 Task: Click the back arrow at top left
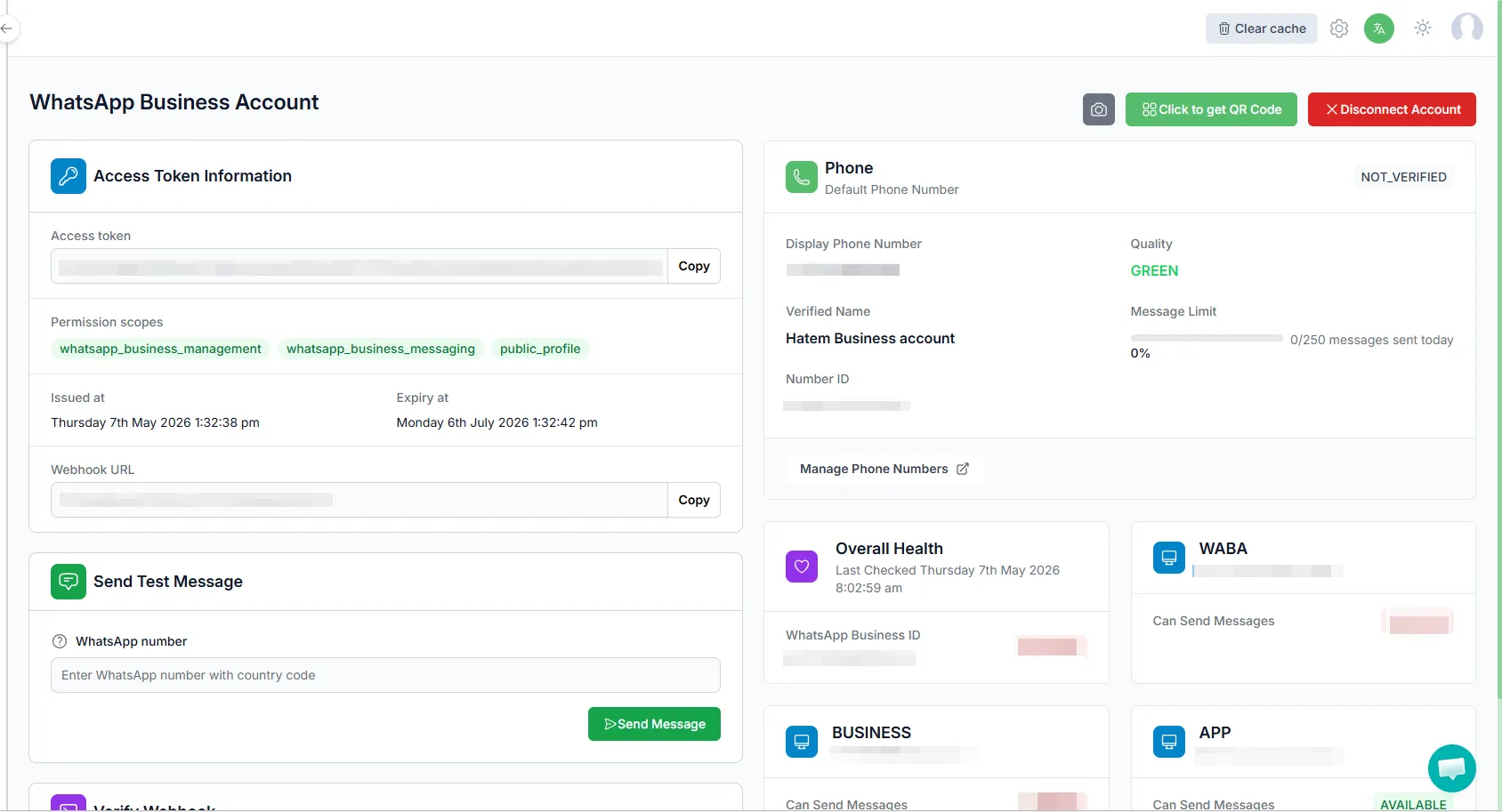6,28
